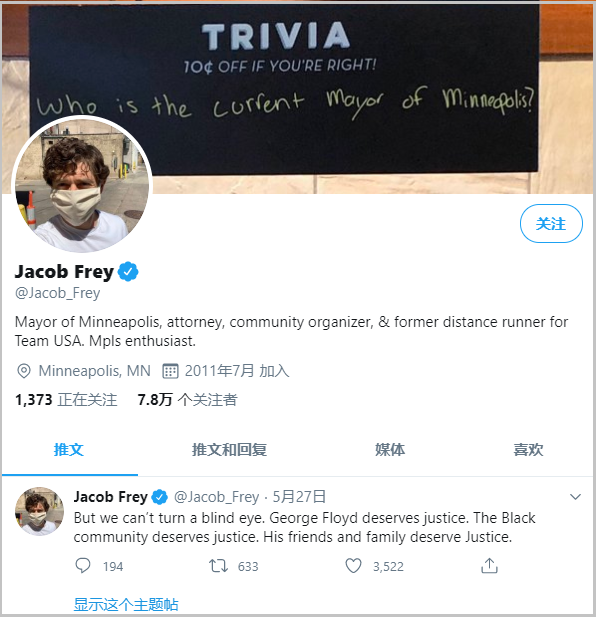View the 7.8万 个关注者 followers list

[x=187, y=400]
